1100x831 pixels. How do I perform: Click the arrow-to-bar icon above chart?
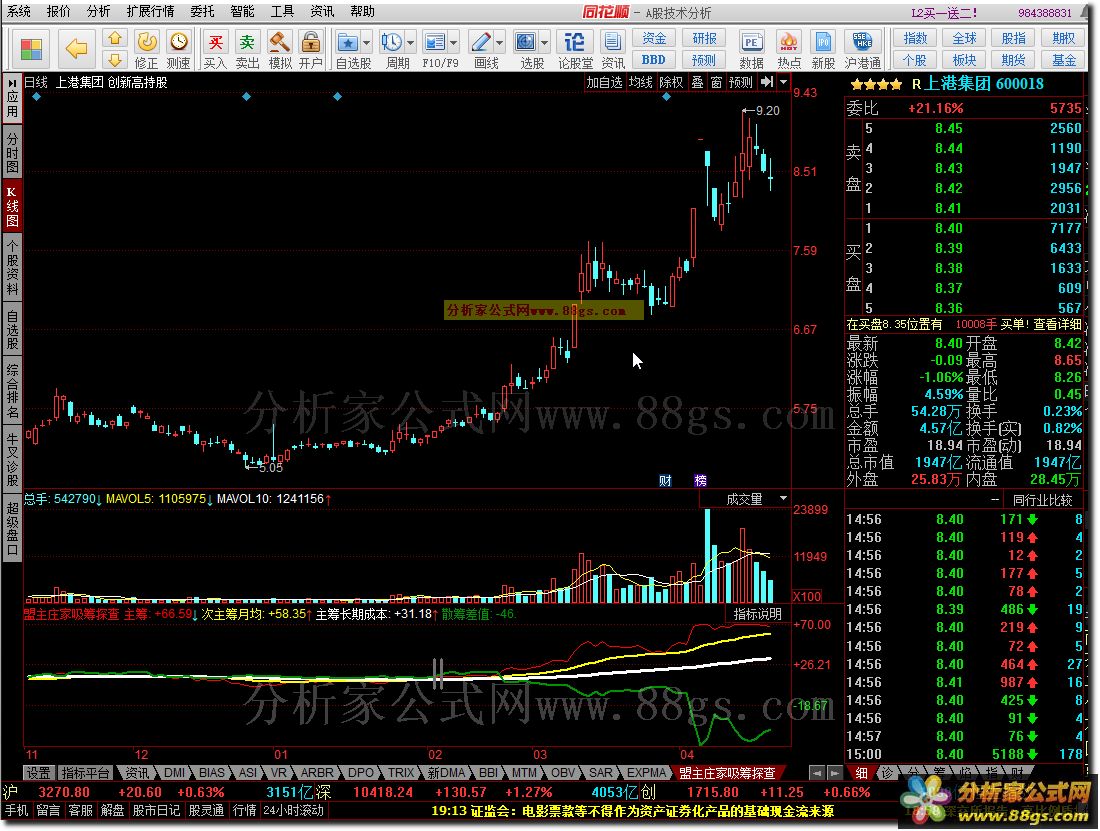[x=767, y=82]
